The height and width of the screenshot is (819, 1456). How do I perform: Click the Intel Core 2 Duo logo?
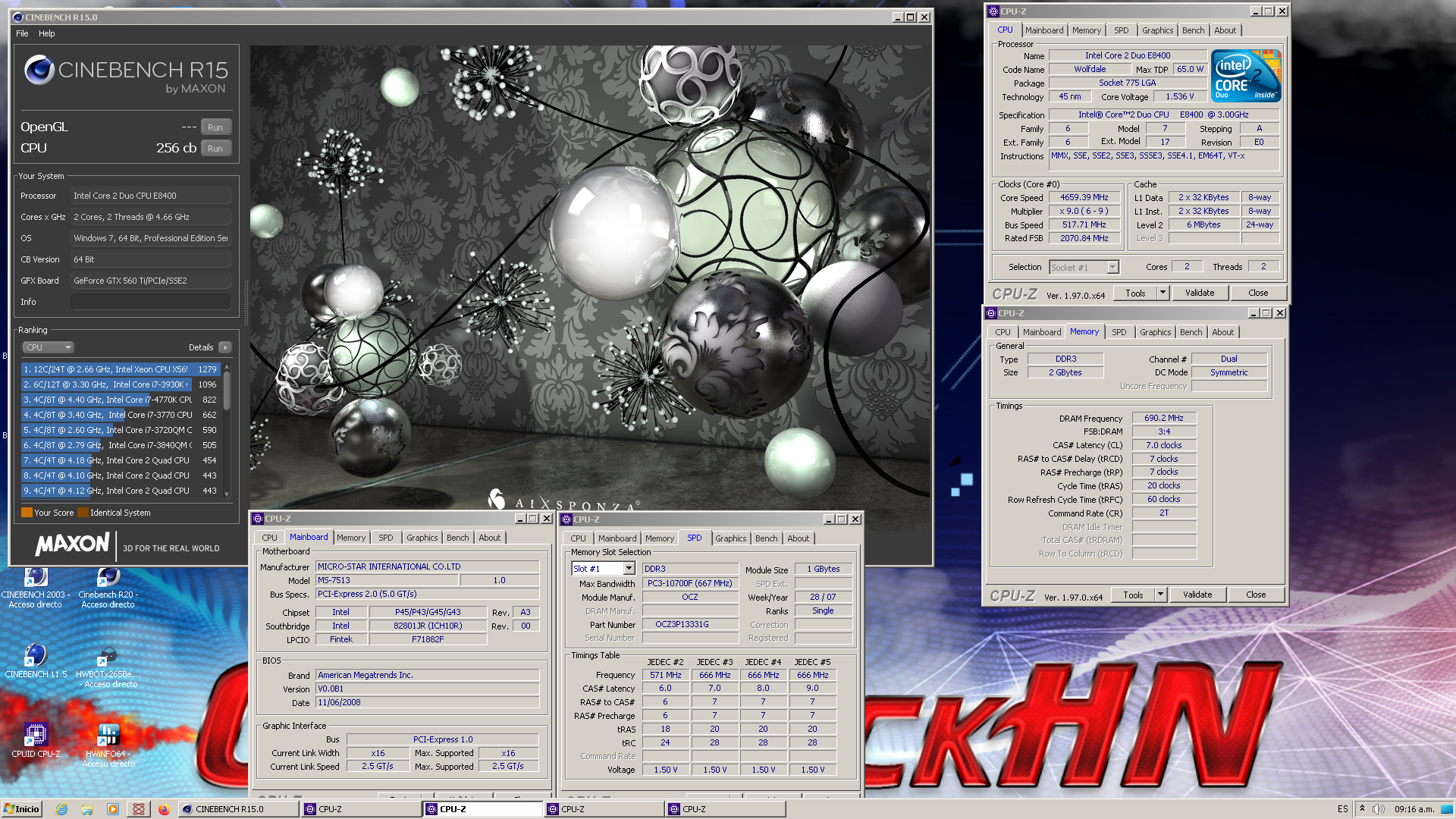(1246, 75)
